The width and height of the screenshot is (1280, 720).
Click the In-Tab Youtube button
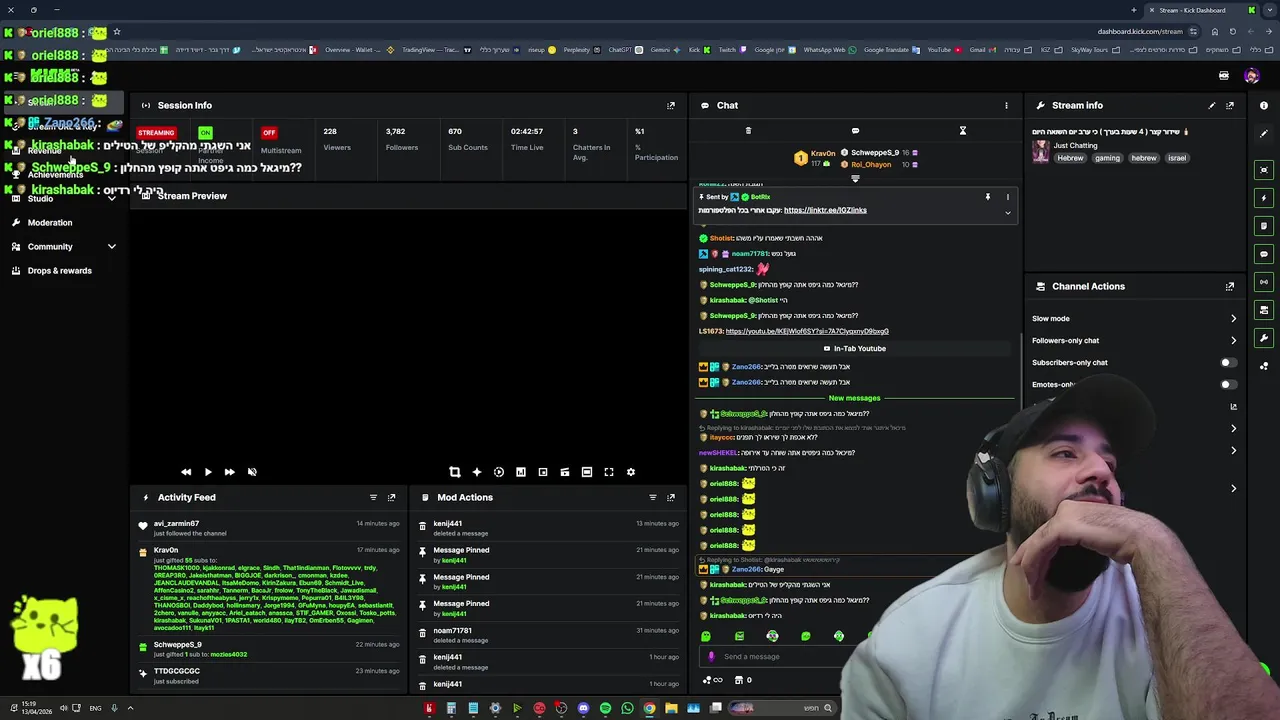[x=855, y=348]
